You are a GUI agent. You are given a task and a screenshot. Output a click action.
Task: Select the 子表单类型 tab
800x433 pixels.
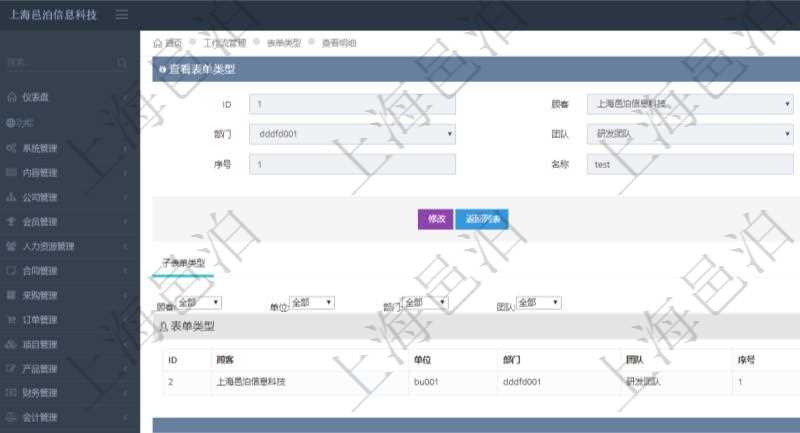183,263
